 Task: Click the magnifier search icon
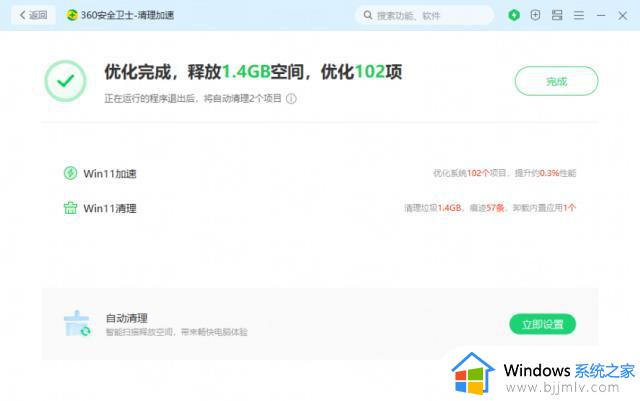[x=368, y=16]
